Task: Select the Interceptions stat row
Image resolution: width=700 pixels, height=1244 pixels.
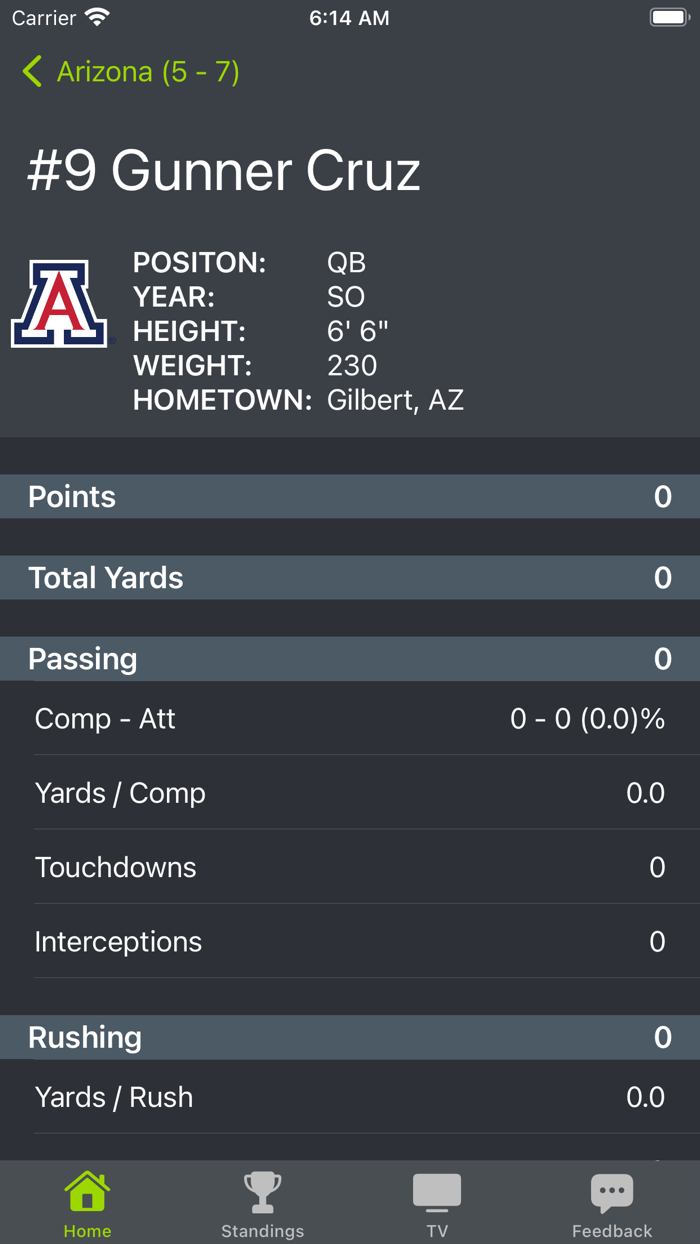Action: (x=350, y=941)
